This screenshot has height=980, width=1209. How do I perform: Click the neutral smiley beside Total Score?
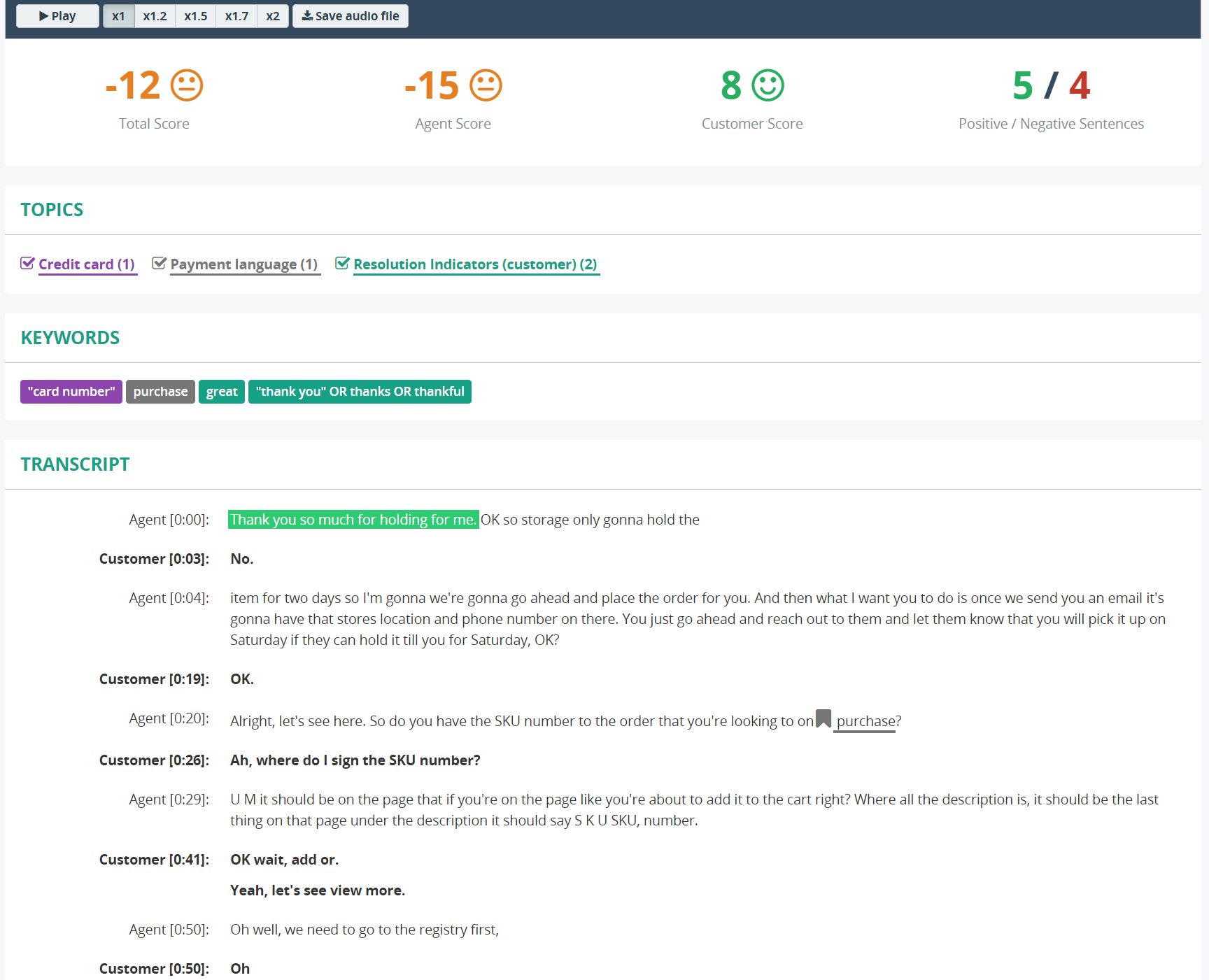[x=186, y=85]
